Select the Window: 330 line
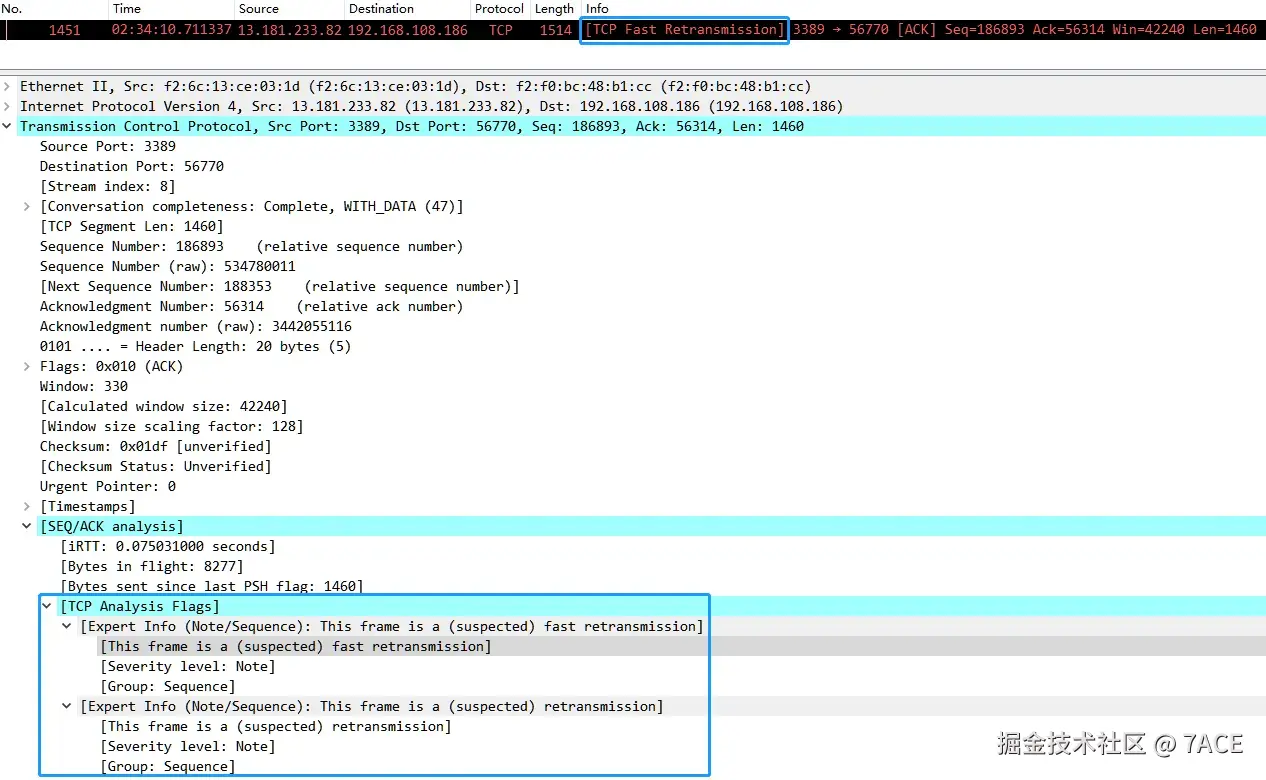This screenshot has width=1266, height=780. (x=84, y=387)
